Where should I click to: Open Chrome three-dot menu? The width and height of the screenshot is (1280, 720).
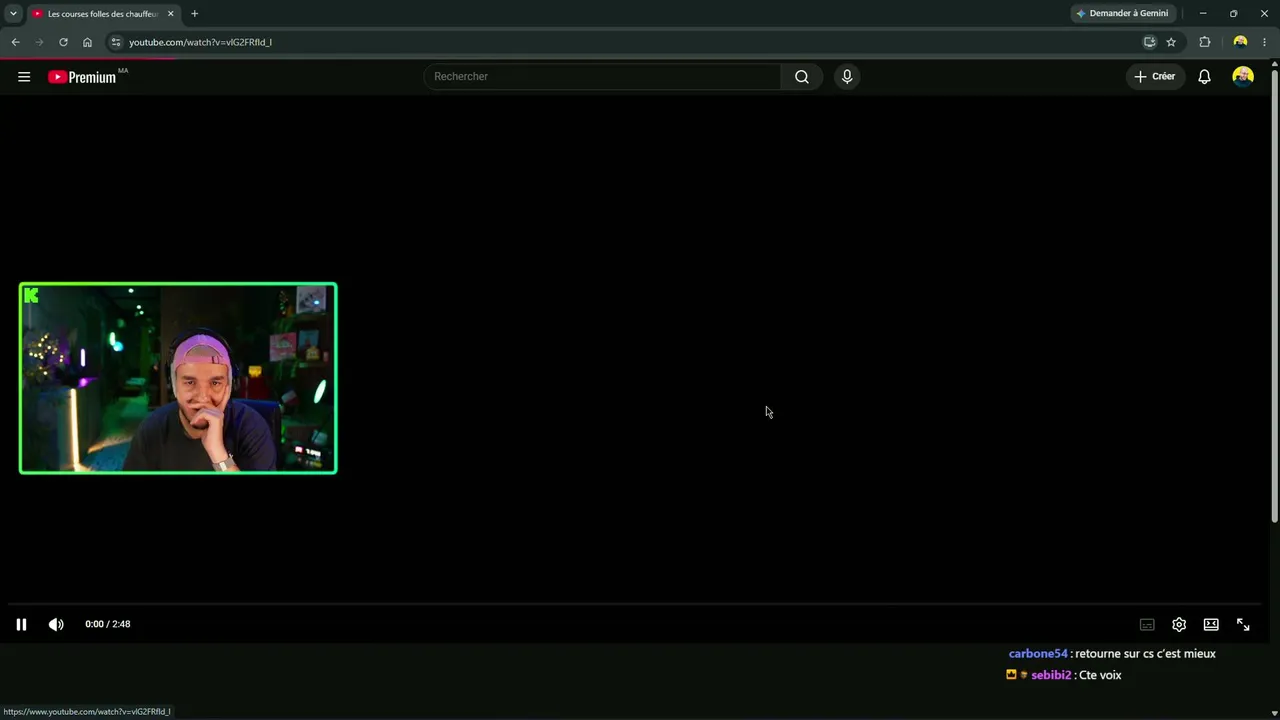tap(1264, 42)
